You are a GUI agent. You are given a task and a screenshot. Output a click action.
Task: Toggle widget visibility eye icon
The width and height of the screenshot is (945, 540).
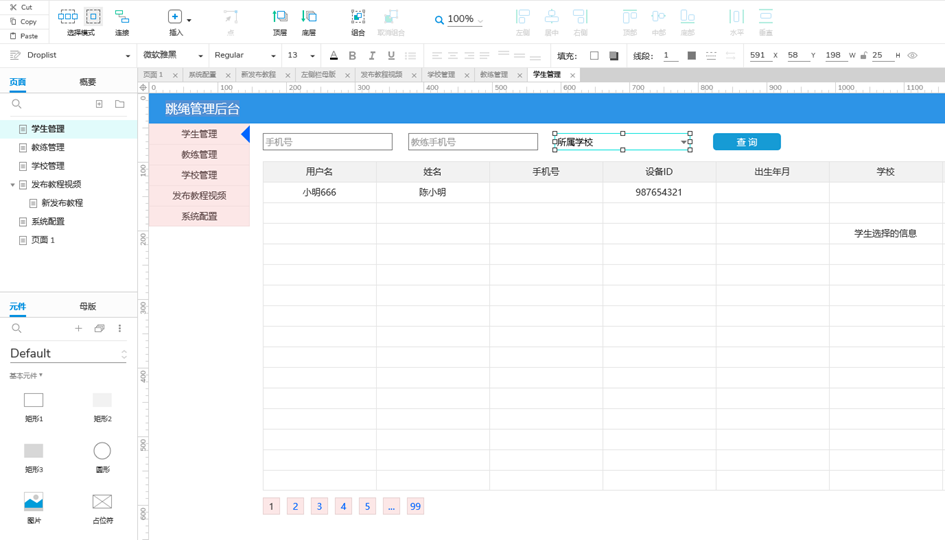[912, 55]
